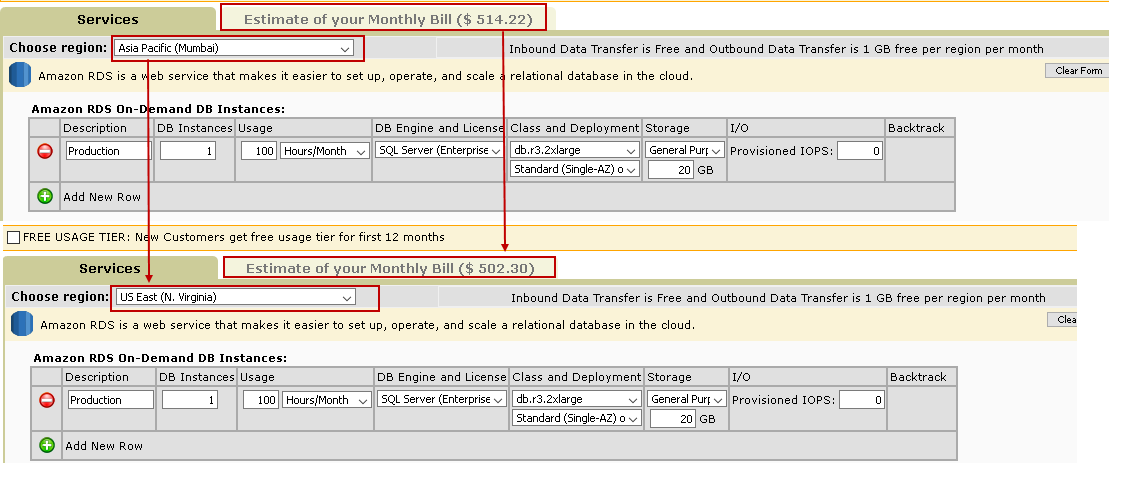Viewport: 1123px width, 477px height.
Task: Open SQL Server engine dropdown in Virginia panel
Action: point(442,399)
